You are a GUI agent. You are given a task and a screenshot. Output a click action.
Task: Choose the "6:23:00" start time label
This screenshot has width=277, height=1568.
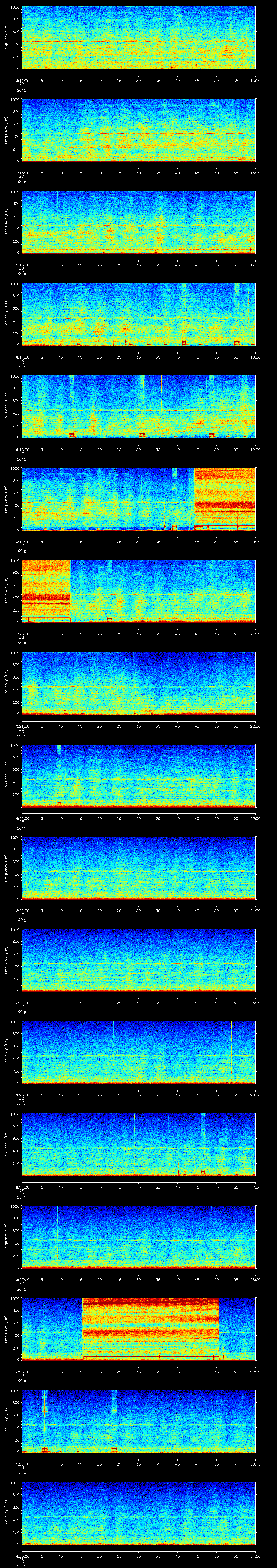coord(22,910)
